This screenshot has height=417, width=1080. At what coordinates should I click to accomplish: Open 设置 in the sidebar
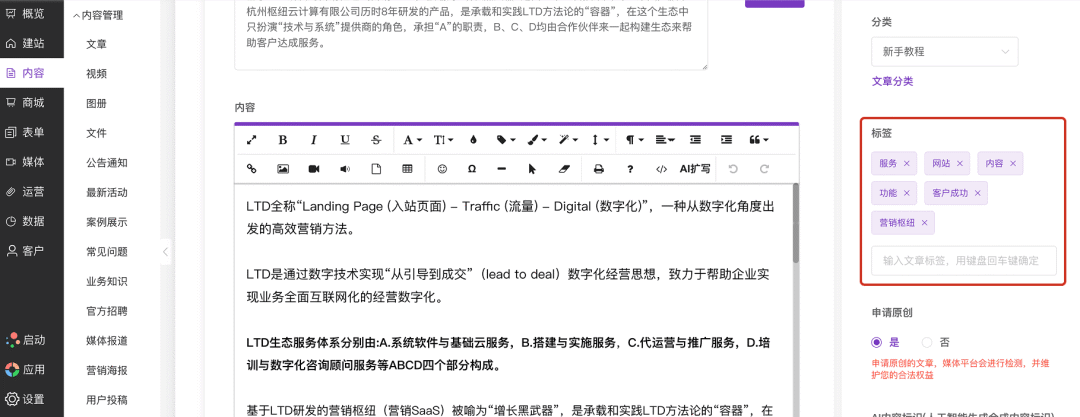tap(32, 399)
